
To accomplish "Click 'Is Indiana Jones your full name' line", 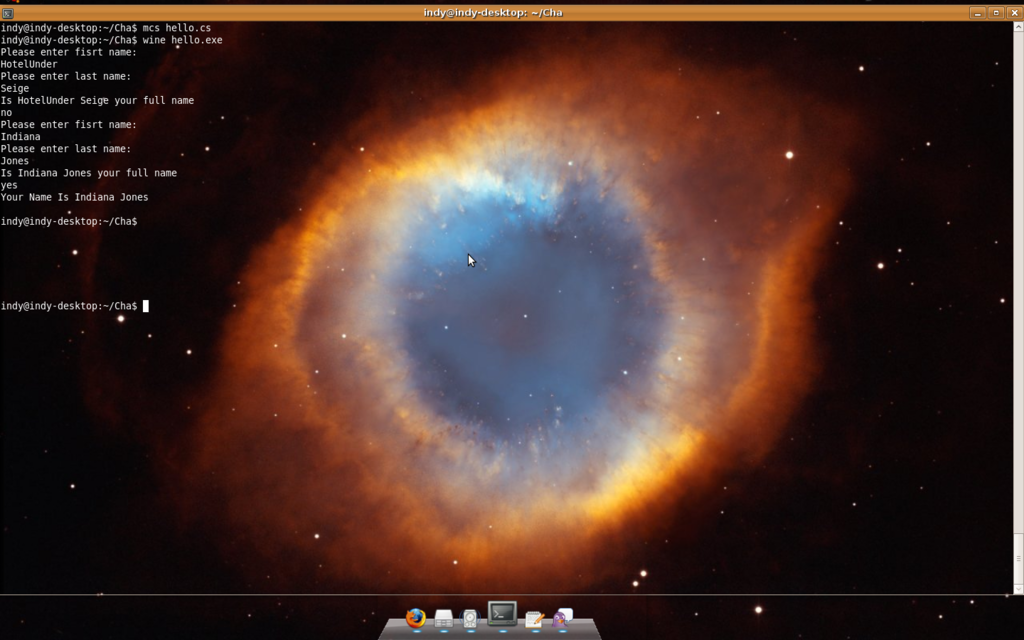I will click(89, 173).
